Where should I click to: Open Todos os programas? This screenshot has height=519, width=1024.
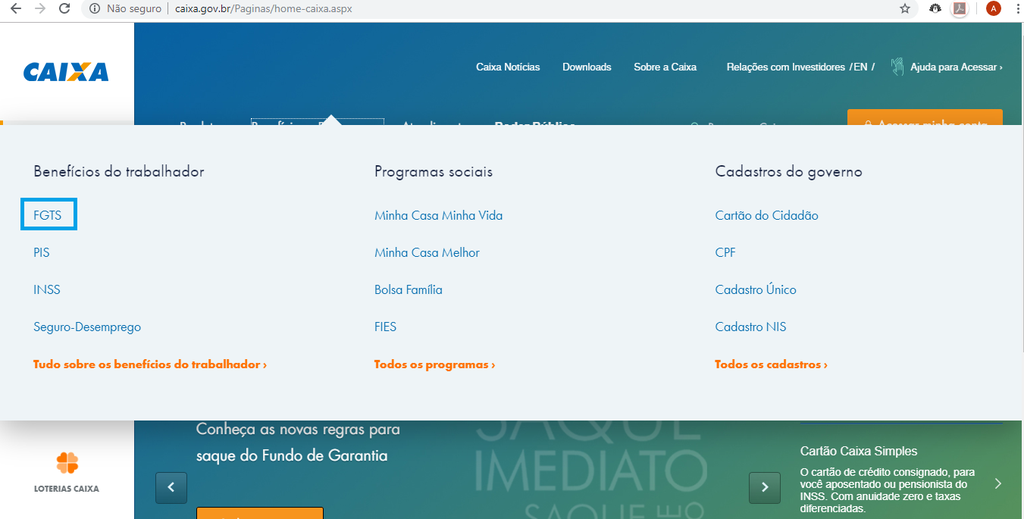coord(434,364)
